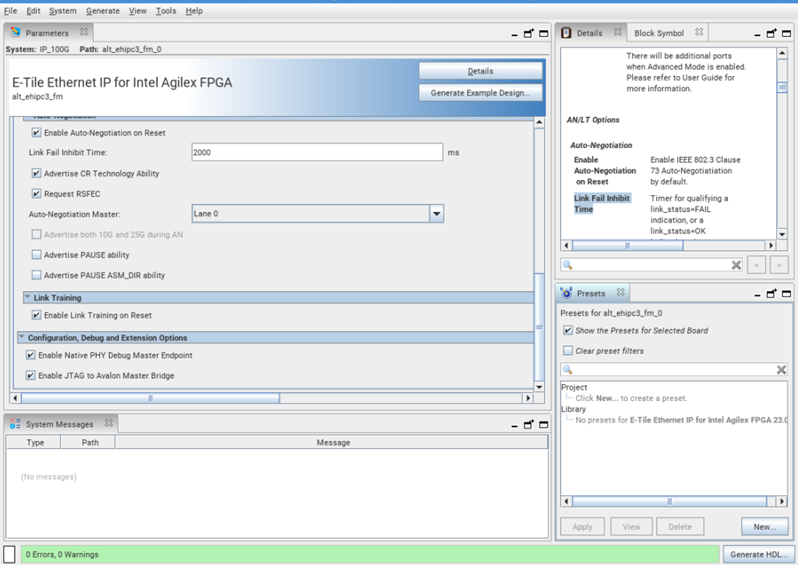Viewport: 799px width, 566px height.
Task: Click the Details tab book icon
Action: (566, 33)
